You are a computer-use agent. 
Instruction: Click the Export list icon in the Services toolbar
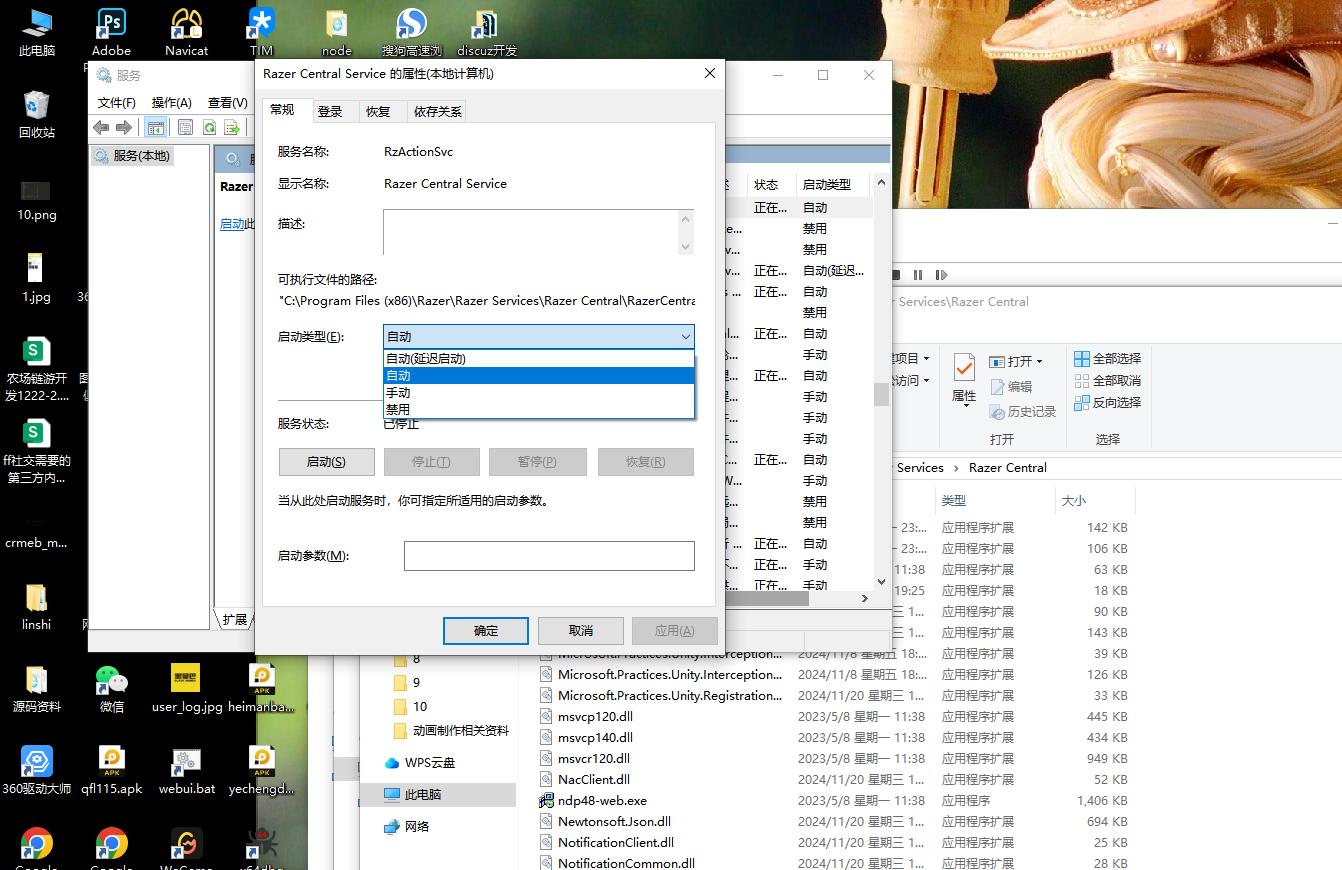point(232,127)
